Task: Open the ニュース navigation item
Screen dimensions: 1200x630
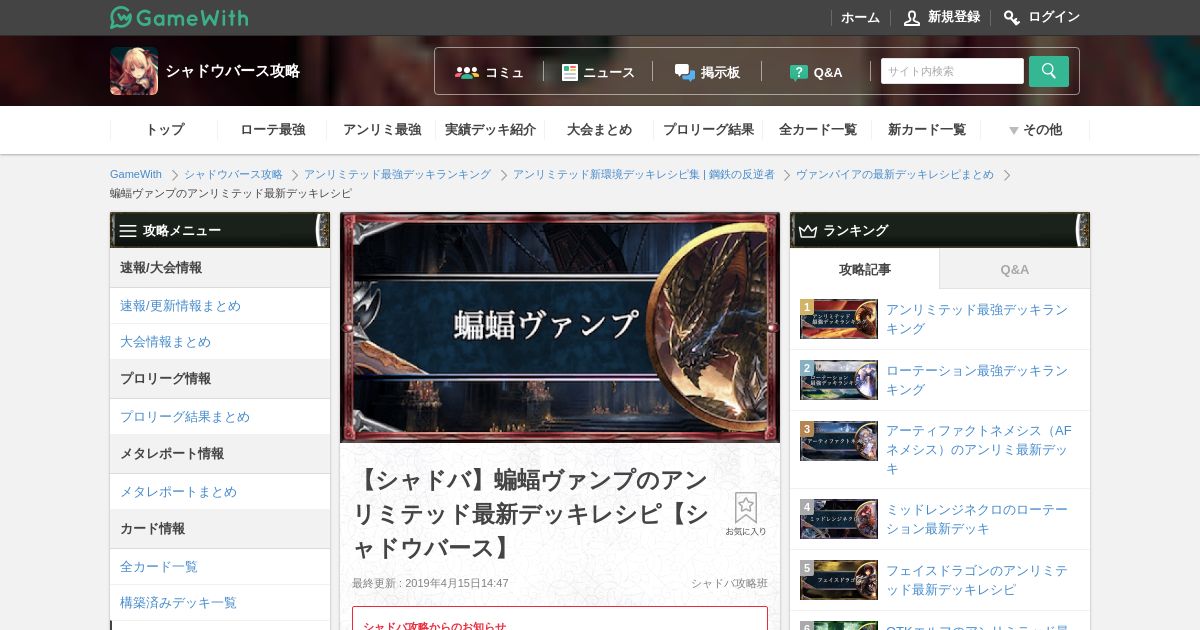Action: (598, 72)
